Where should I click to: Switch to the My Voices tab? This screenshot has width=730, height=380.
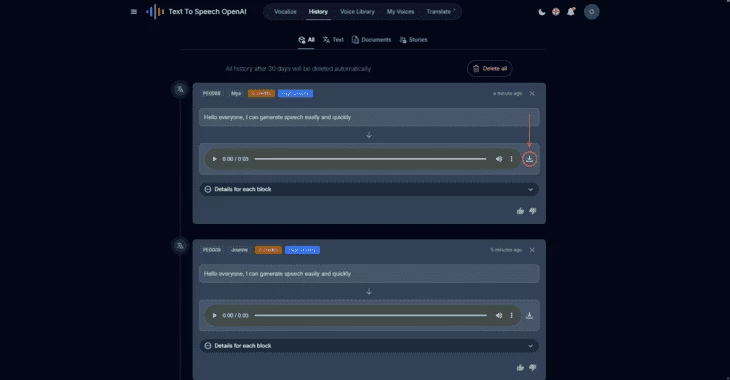(x=400, y=12)
